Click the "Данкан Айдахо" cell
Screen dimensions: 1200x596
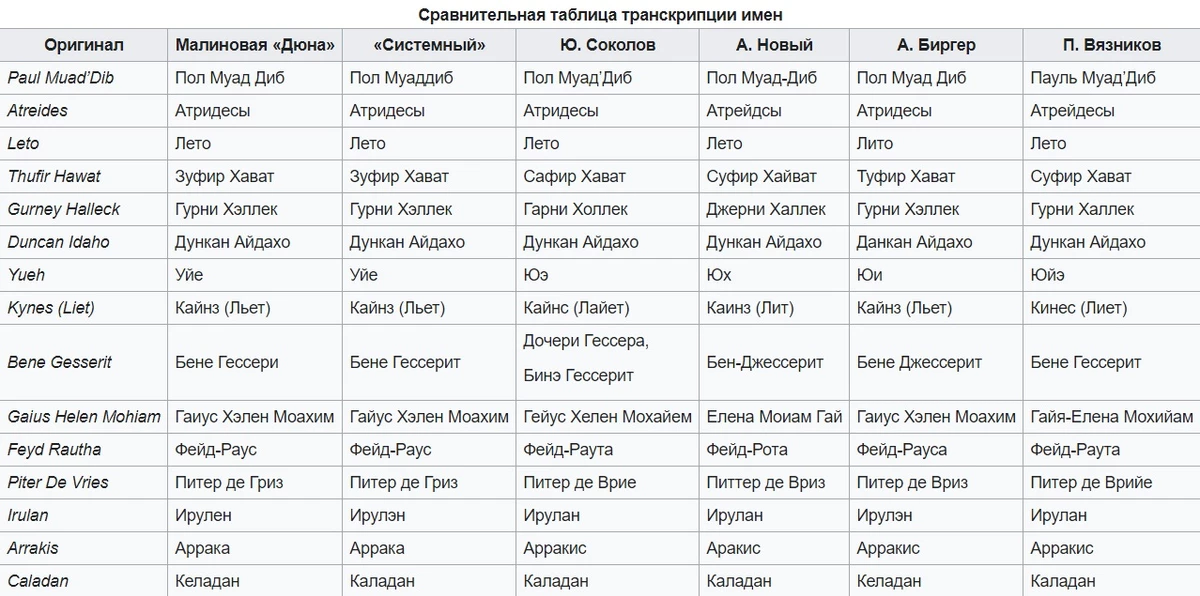coord(914,242)
